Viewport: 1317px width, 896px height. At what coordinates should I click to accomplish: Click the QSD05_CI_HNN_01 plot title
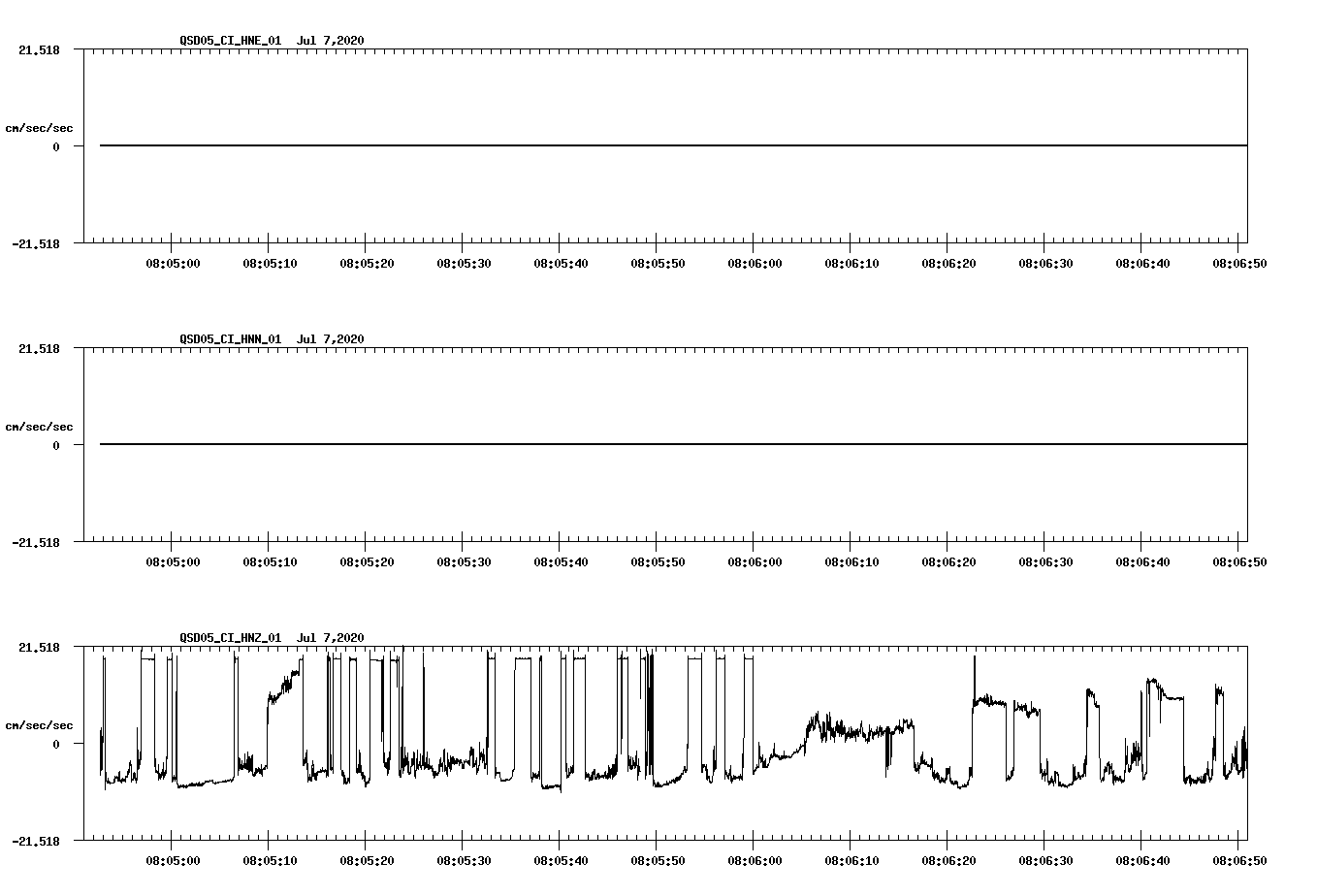click(272, 339)
